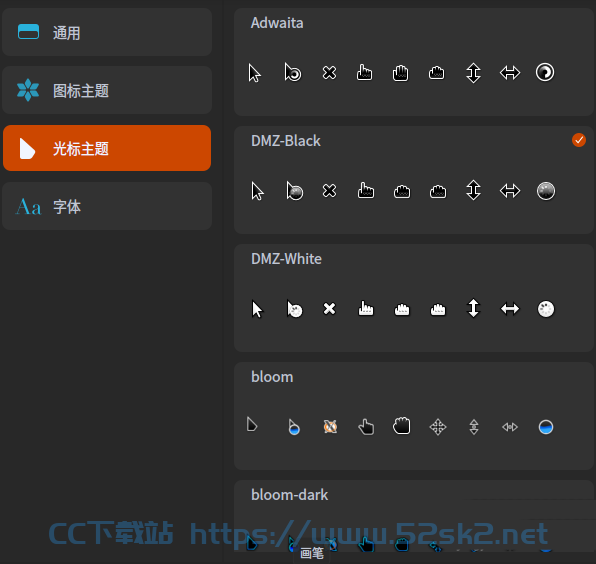The height and width of the screenshot is (564, 596).
Task: Click the Adwaita spinning wait cursor icon
Action: 545,72
